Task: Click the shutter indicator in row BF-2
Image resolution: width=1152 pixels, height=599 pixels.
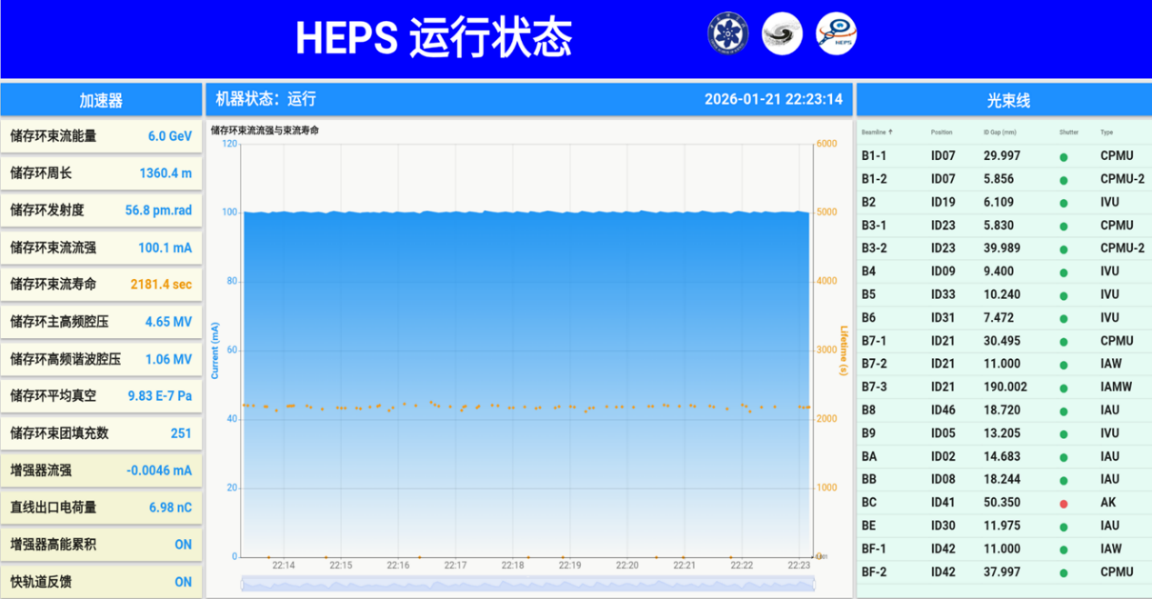Action: (x=1064, y=573)
